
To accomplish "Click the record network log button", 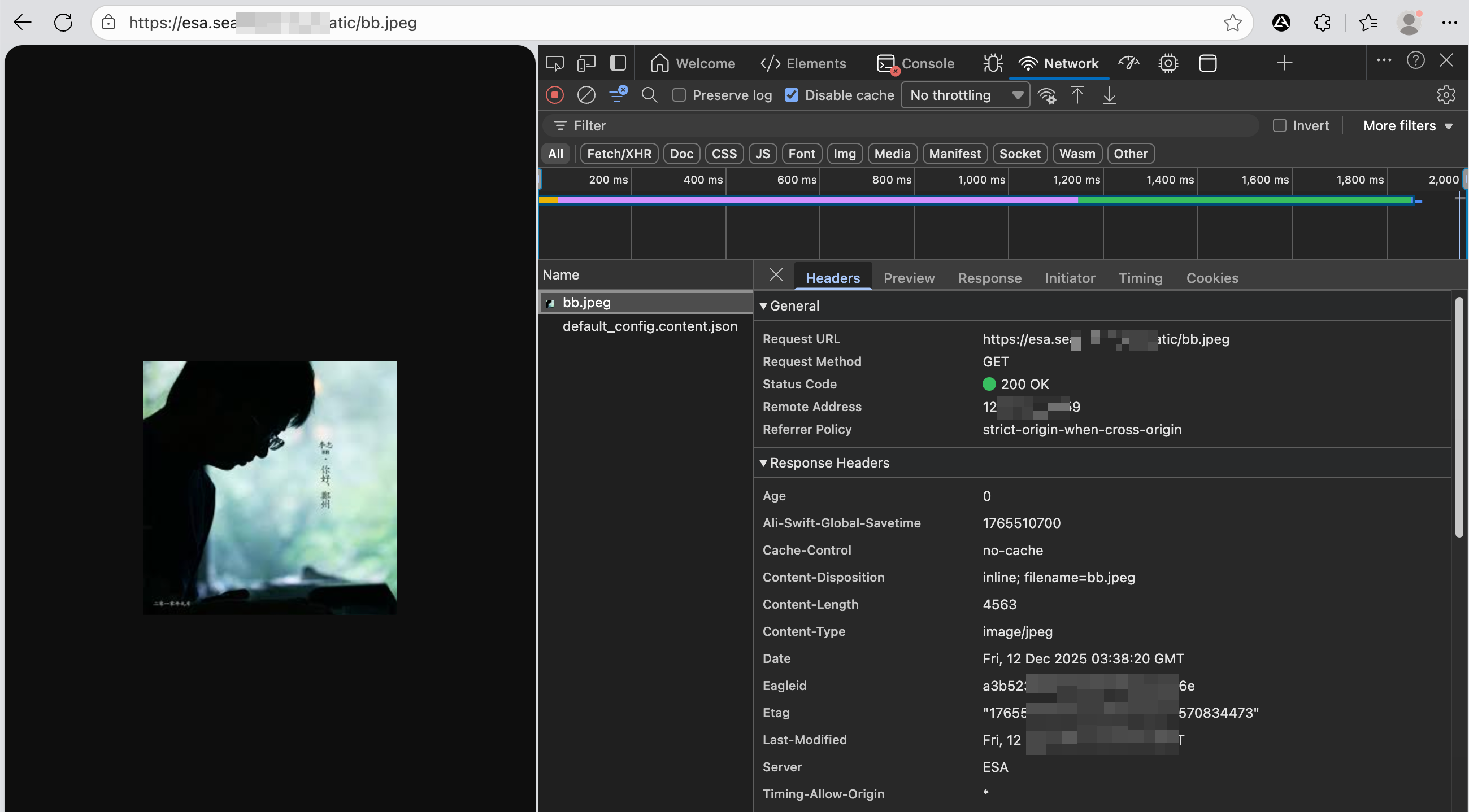I will 554,95.
